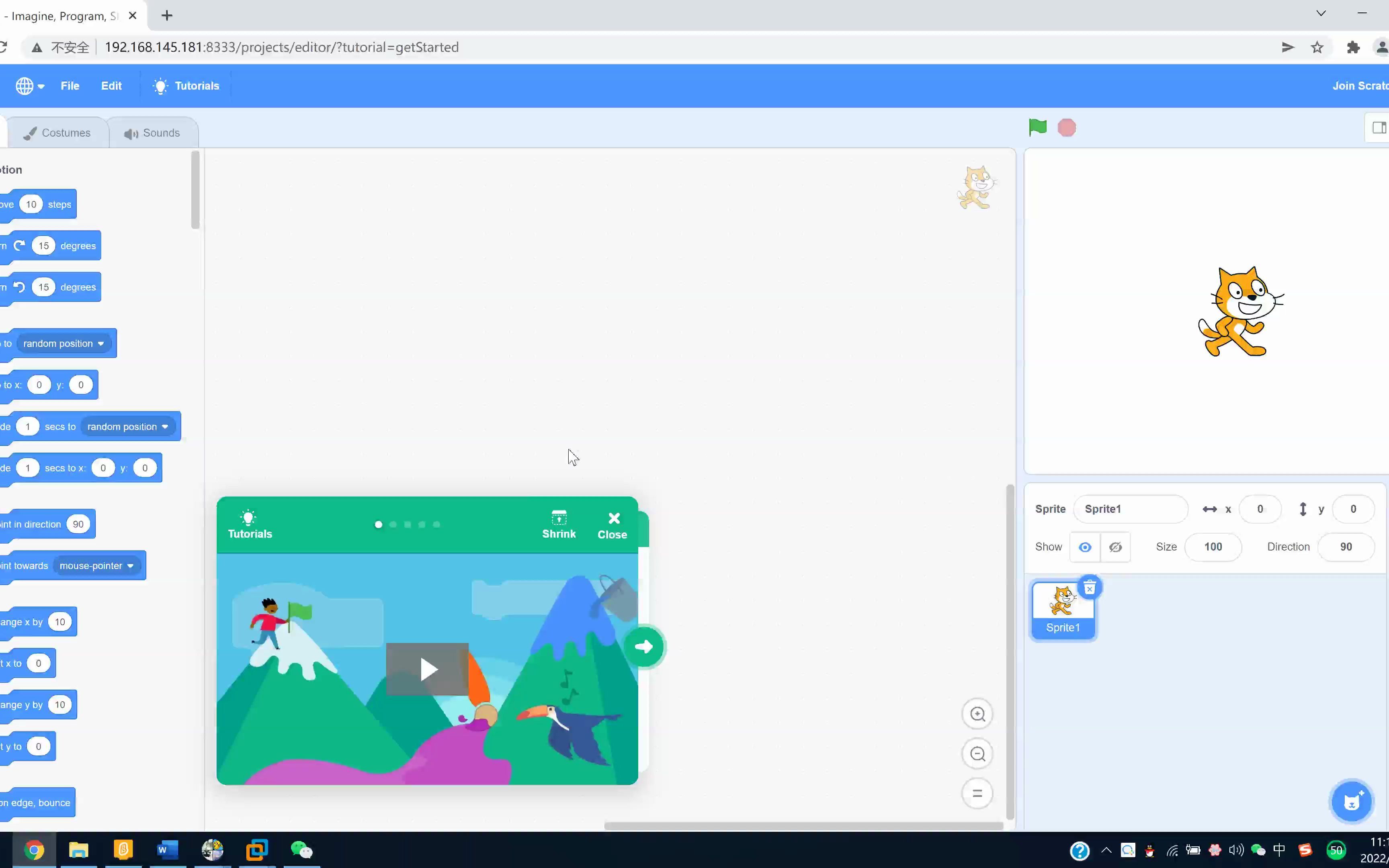The image size is (1389, 868).
Task: Show sprite using the eye icon
Action: (x=1085, y=547)
